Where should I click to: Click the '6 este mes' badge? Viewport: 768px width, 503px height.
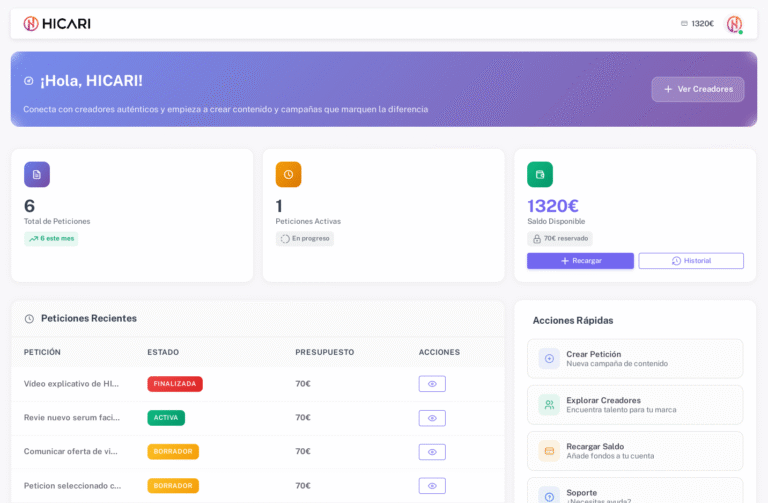click(51, 239)
